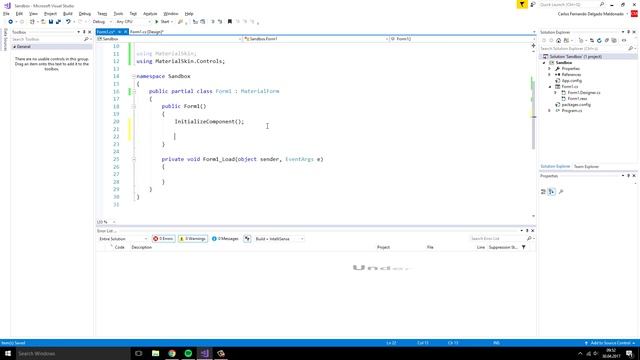Open Chrome from the Windows taskbar

click(x=172, y=353)
